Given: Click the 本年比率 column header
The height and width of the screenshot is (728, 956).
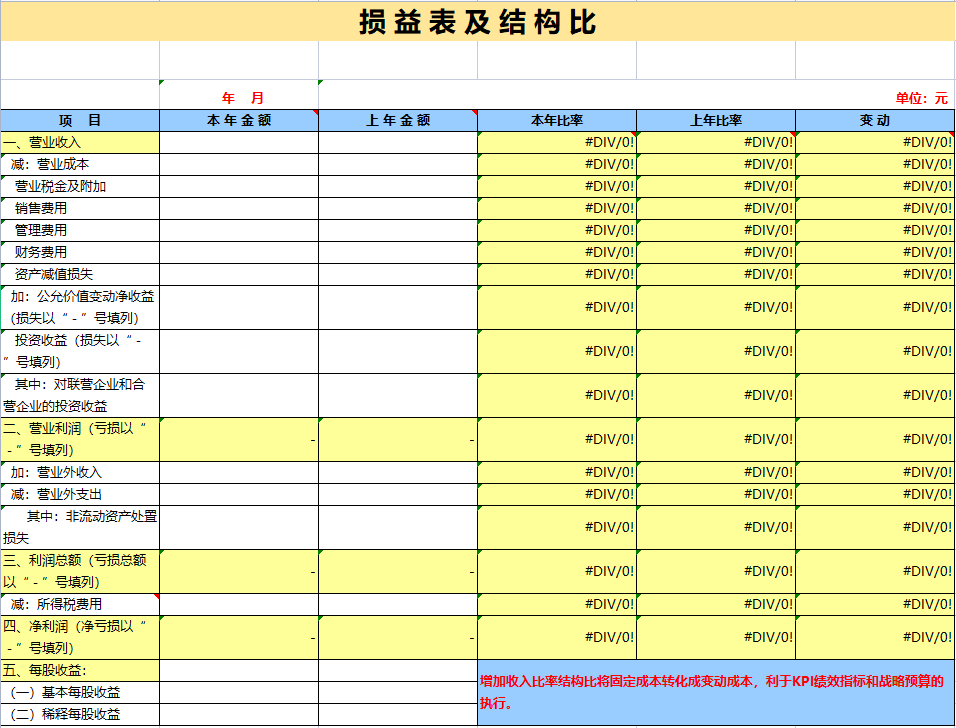Looking at the screenshot, I should pyautogui.click(x=556, y=117).
